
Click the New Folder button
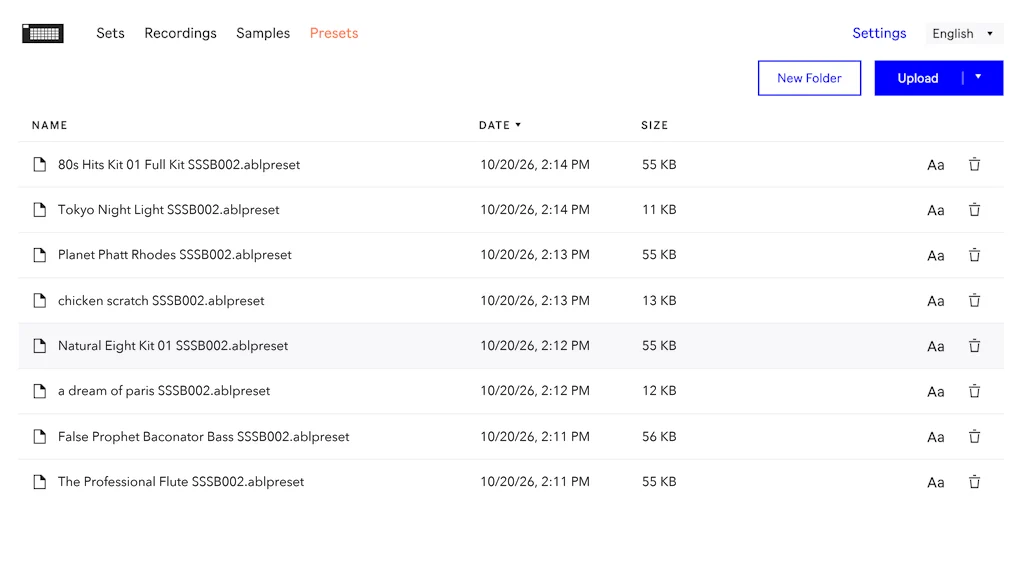pos(809,78)
